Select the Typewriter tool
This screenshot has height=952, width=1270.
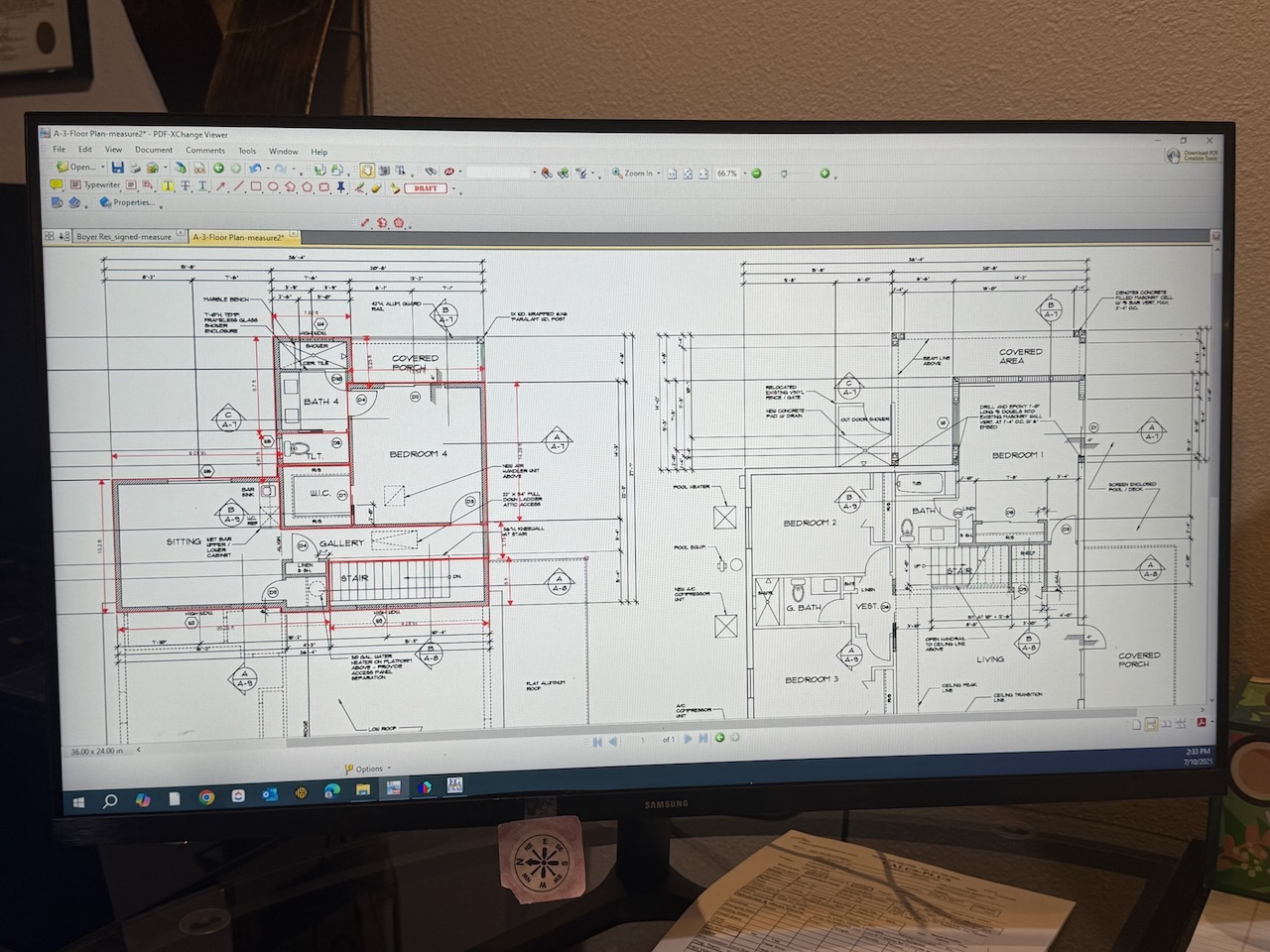tap(95, 184)
